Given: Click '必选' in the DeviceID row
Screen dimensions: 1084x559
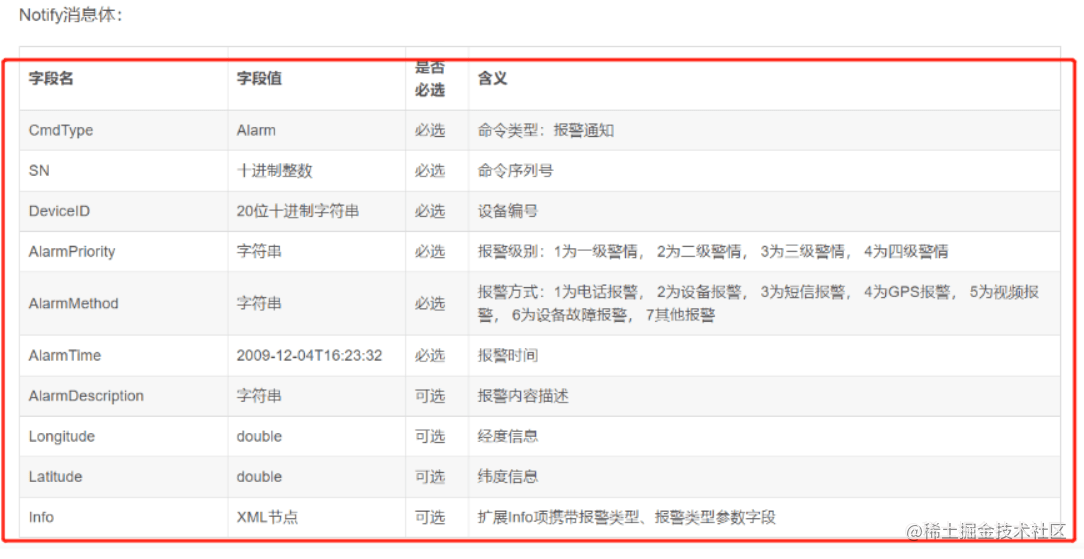Looking at the screenshot, I should (429, 211).
